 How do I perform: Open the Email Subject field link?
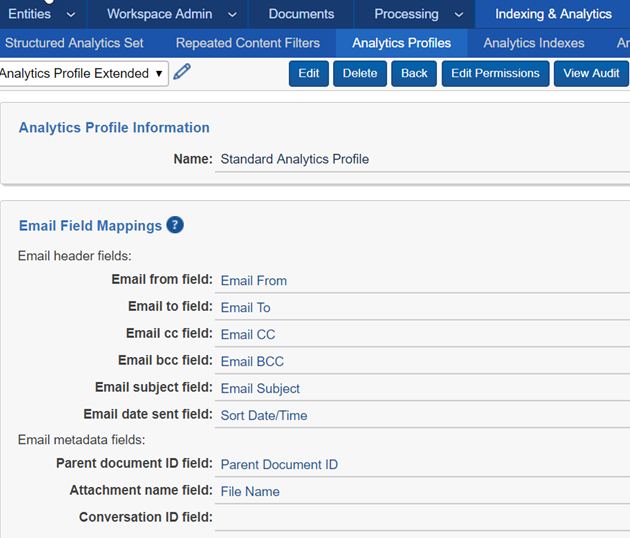coord(260,389)
